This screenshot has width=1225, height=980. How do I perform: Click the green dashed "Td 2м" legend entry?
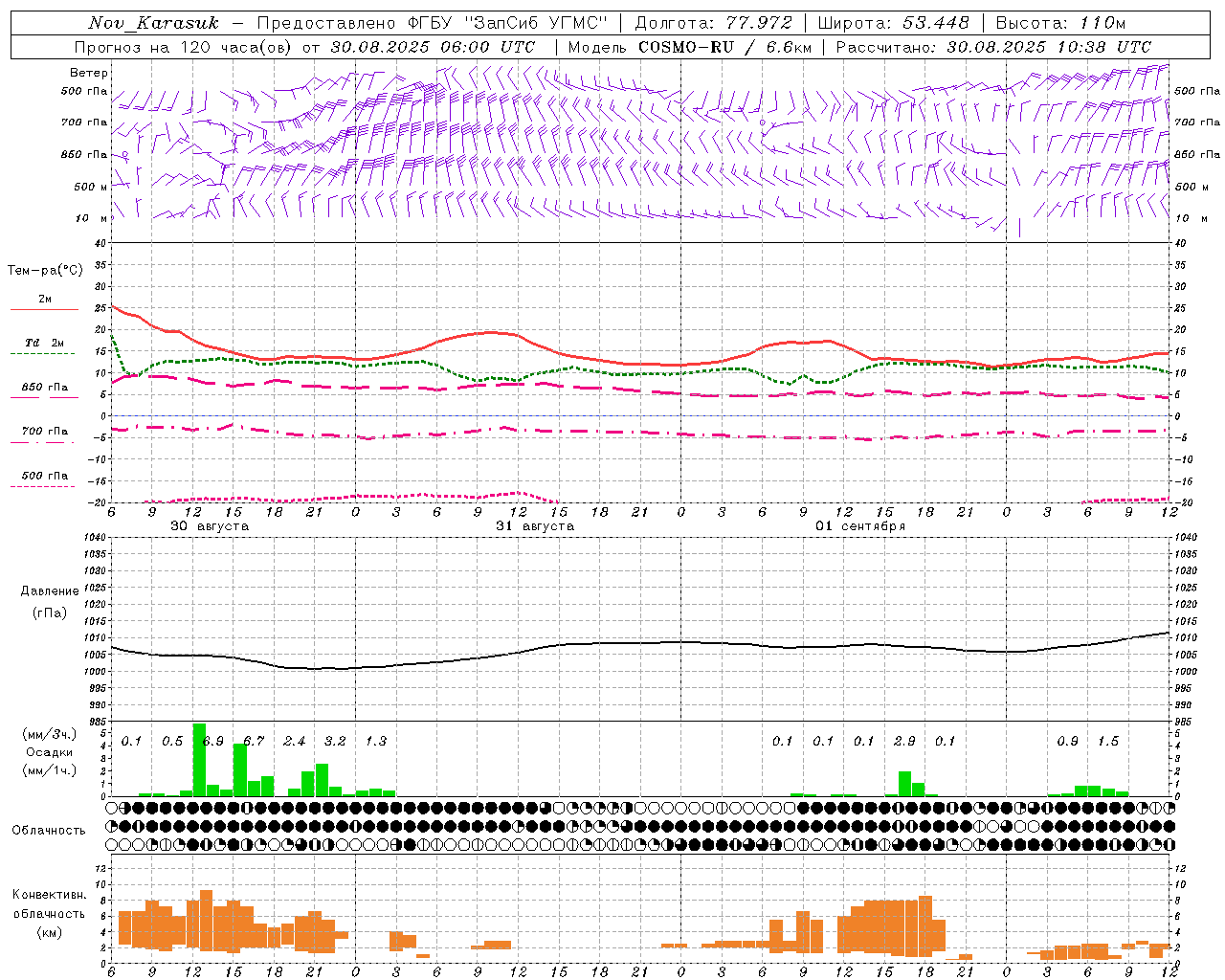44,348
